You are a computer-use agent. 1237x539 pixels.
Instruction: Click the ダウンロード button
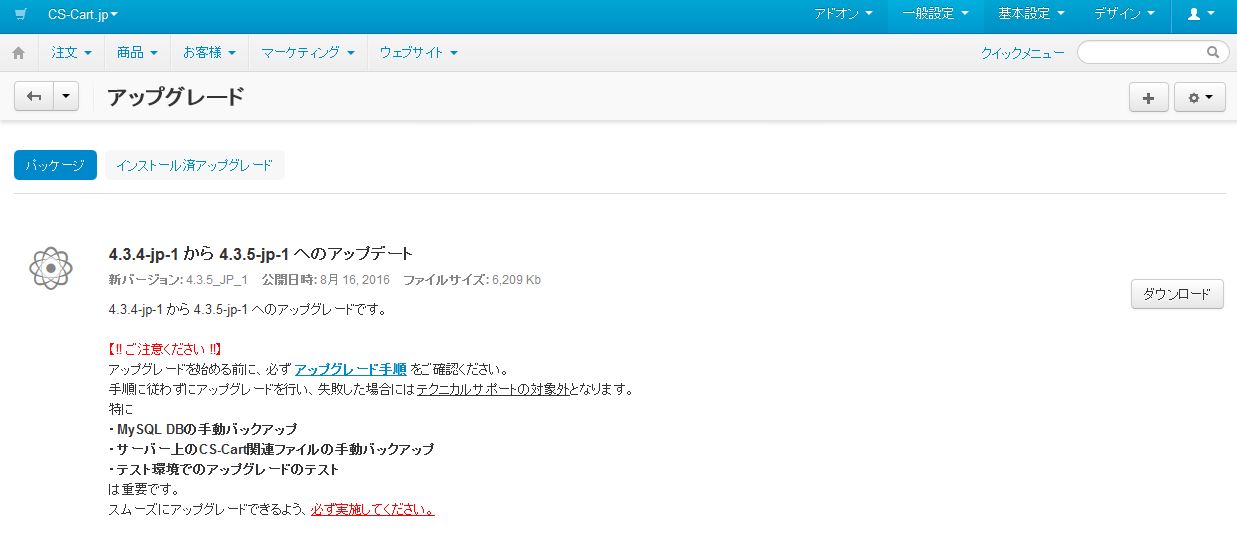coord(1176,294)
